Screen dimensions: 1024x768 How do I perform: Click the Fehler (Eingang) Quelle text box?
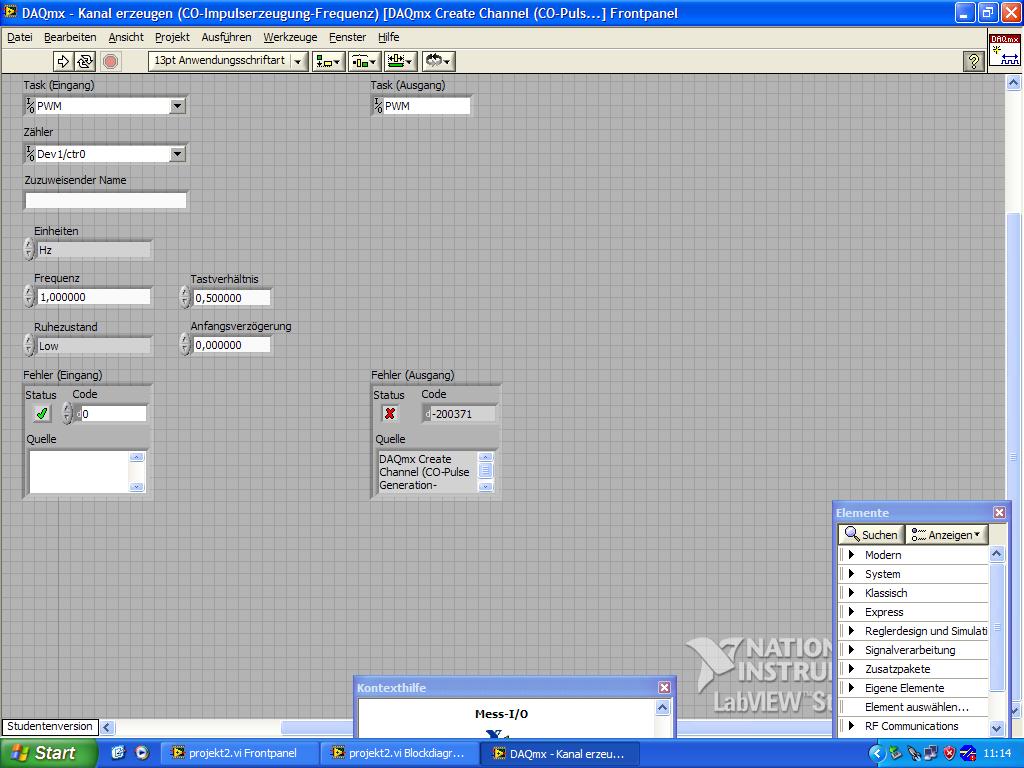pyautogui.click(x=79, y=472)
